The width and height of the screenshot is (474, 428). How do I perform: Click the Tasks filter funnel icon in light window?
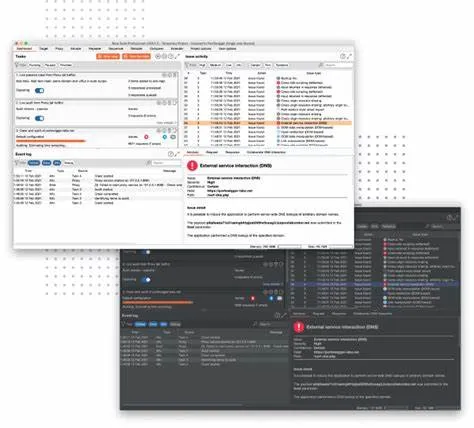coord(18,65)
